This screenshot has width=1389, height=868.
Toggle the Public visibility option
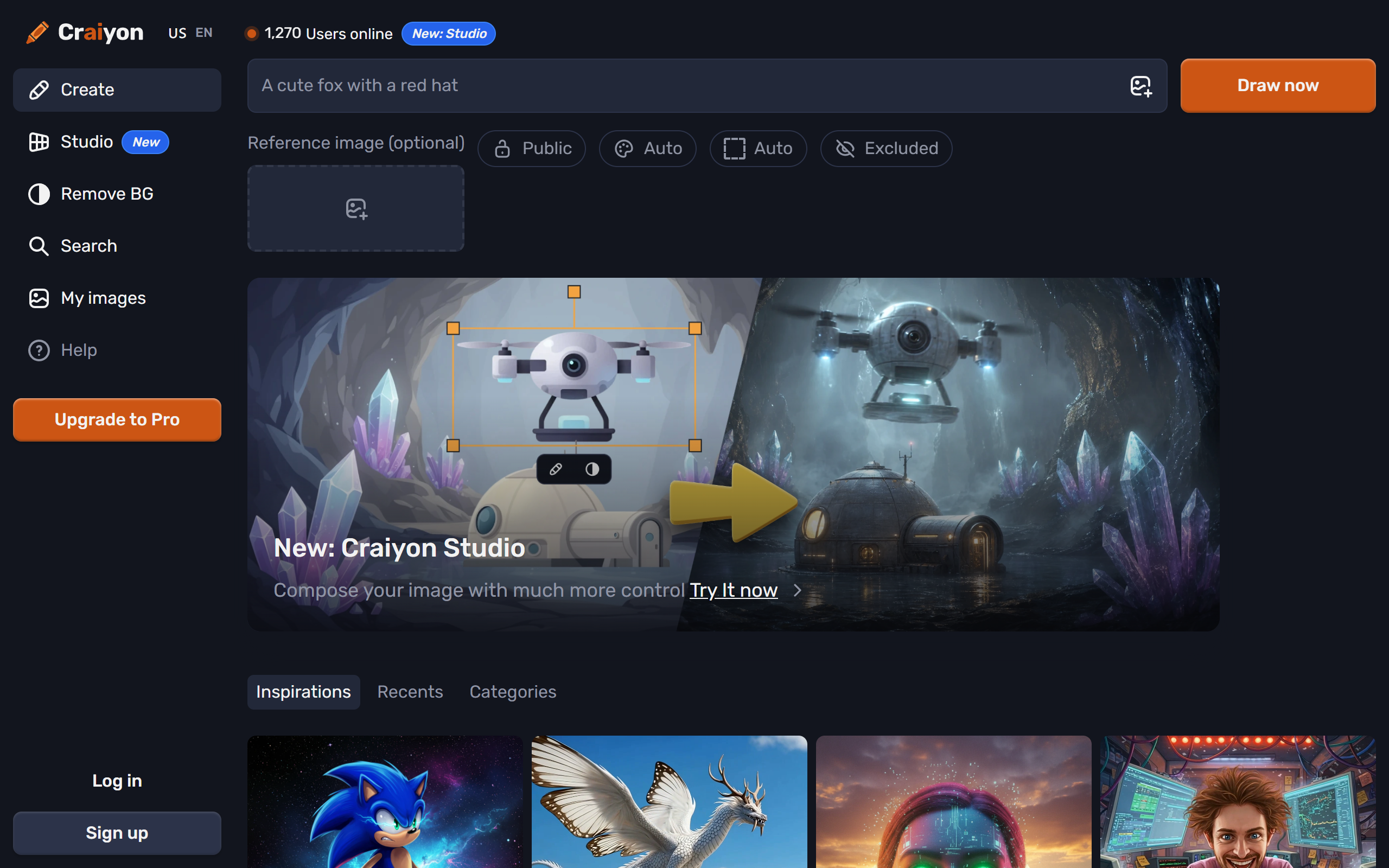click(x=532, y=149)
